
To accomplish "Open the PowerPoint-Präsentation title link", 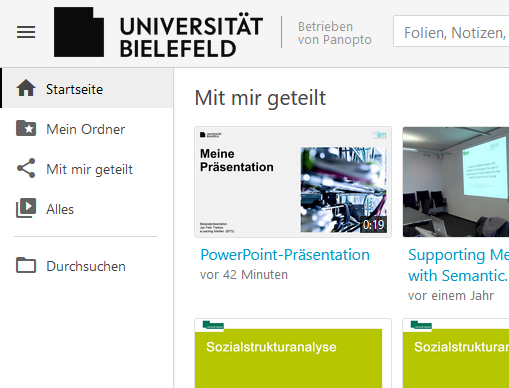I will 285,255.
